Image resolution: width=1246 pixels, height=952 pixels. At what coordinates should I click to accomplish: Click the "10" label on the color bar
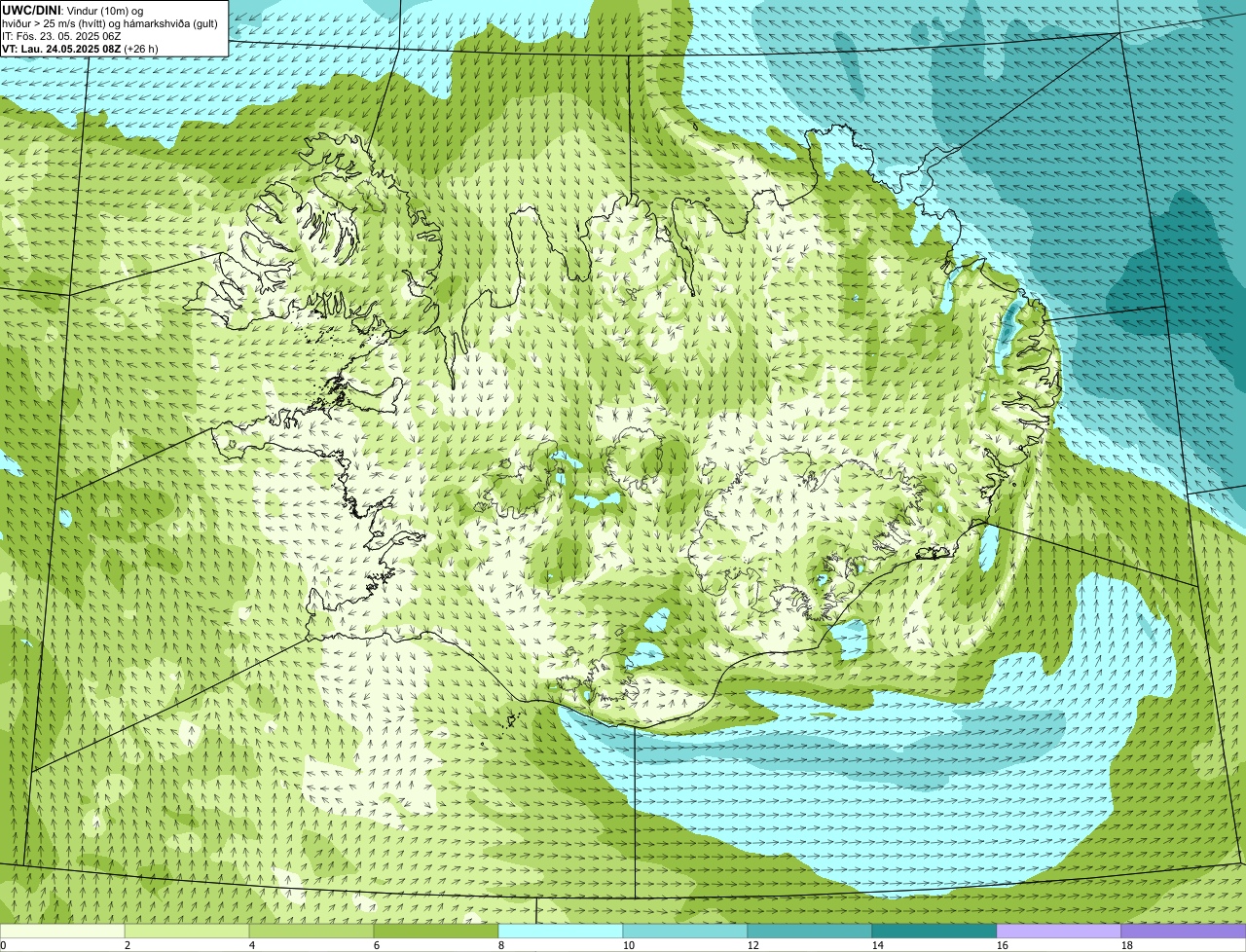pos(629,945)
